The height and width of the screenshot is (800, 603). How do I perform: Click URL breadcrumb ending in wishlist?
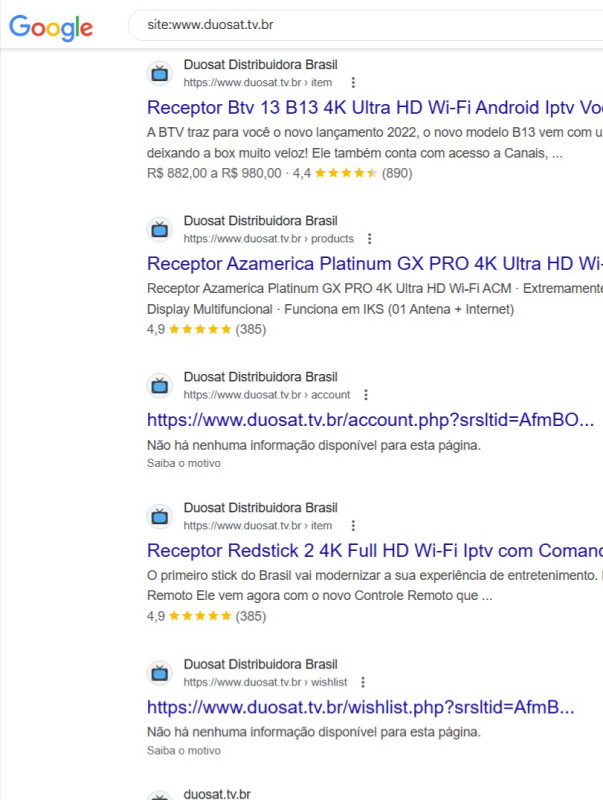coord(265,682)
